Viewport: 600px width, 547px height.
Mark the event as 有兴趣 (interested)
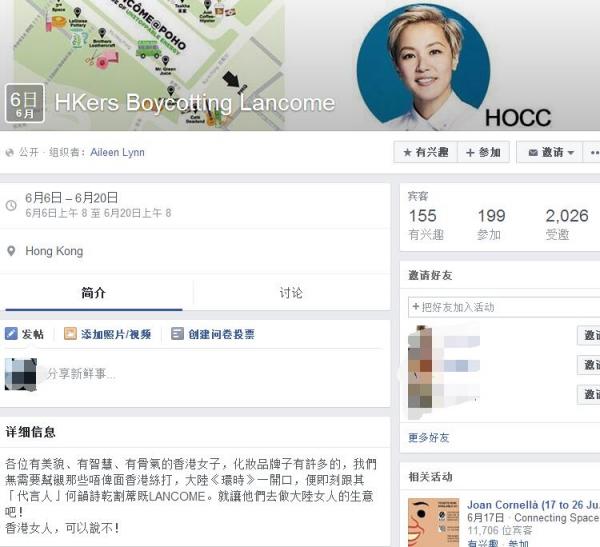[x=426, y=152]
